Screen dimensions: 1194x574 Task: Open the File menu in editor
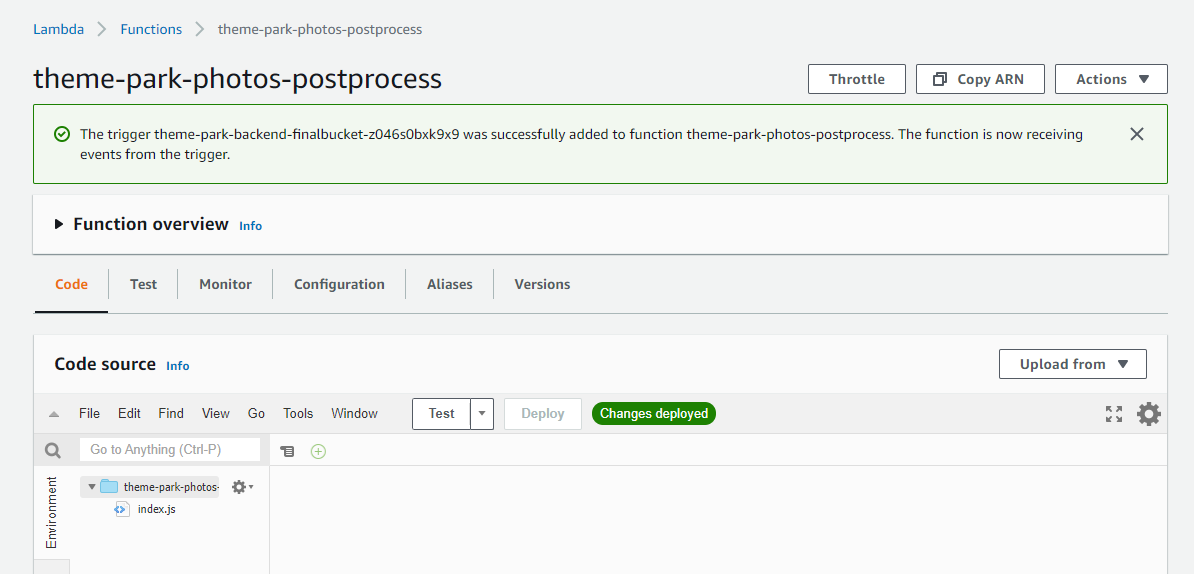click(x=89, y=413)
